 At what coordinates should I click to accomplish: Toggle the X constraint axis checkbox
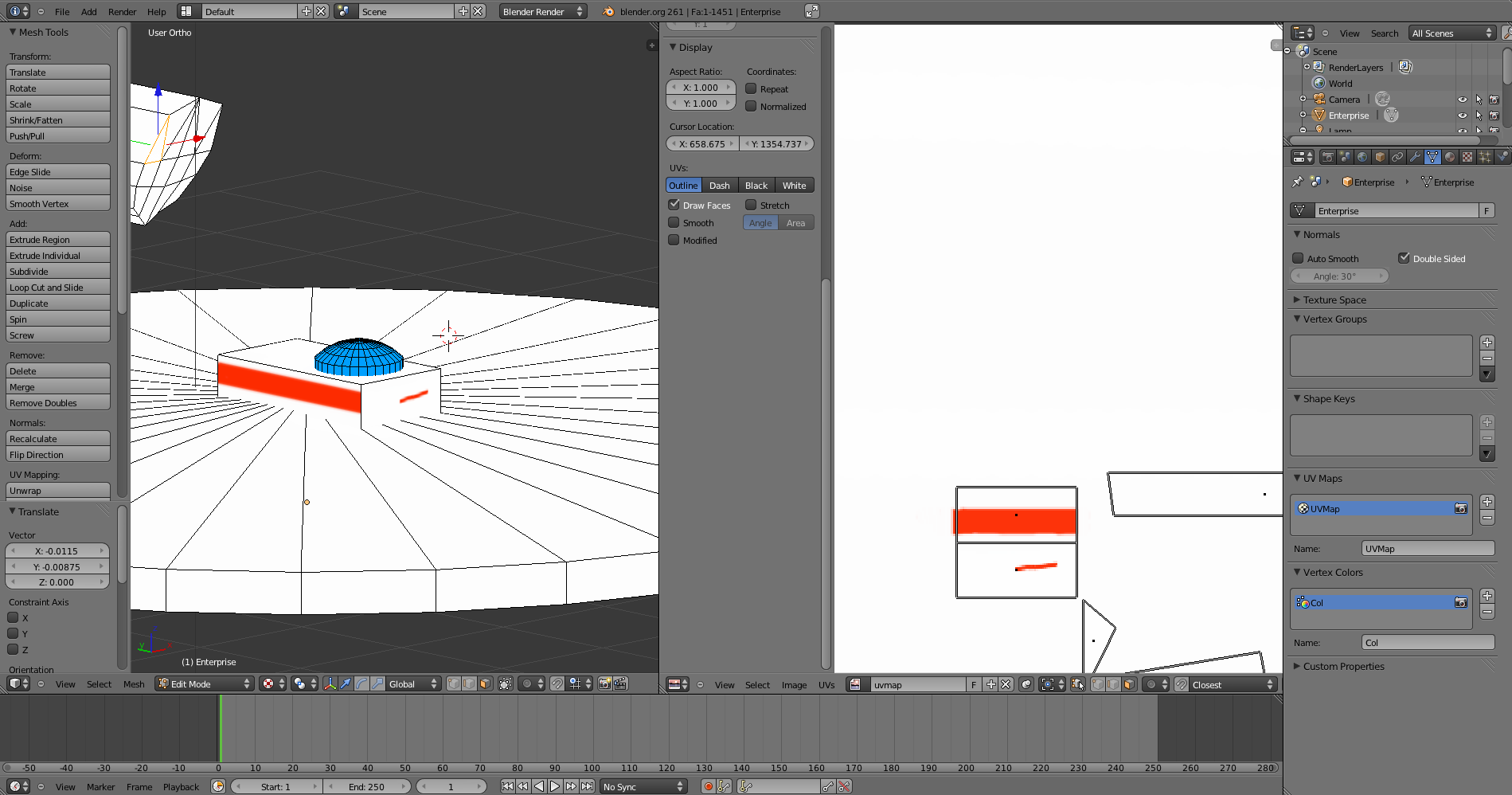[x=13, y=617]
